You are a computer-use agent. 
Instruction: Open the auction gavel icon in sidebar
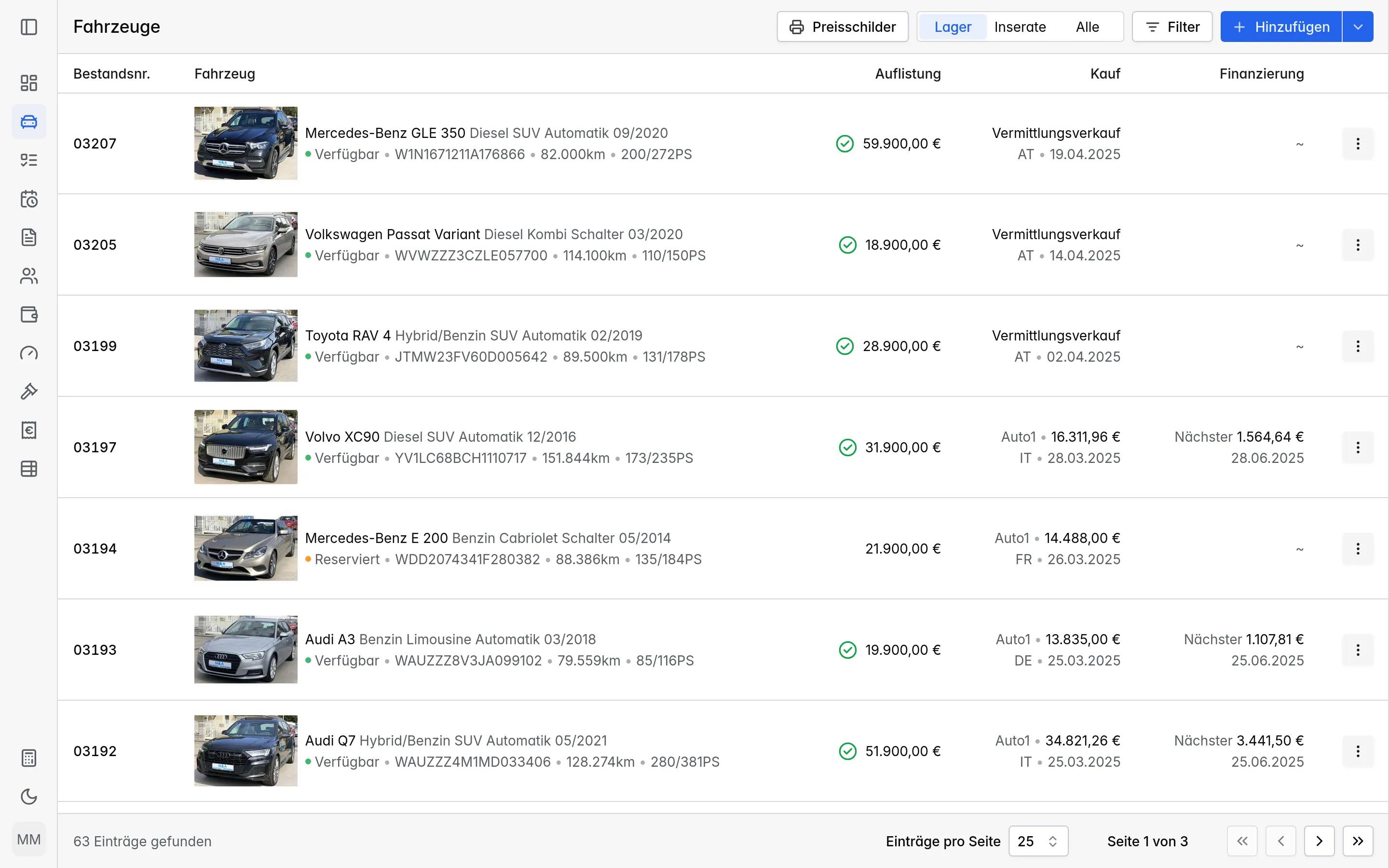coord(29,392)
